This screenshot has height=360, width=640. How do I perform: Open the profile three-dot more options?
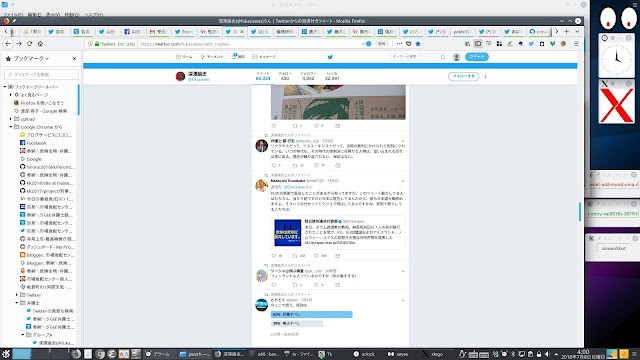click(485, 76)
